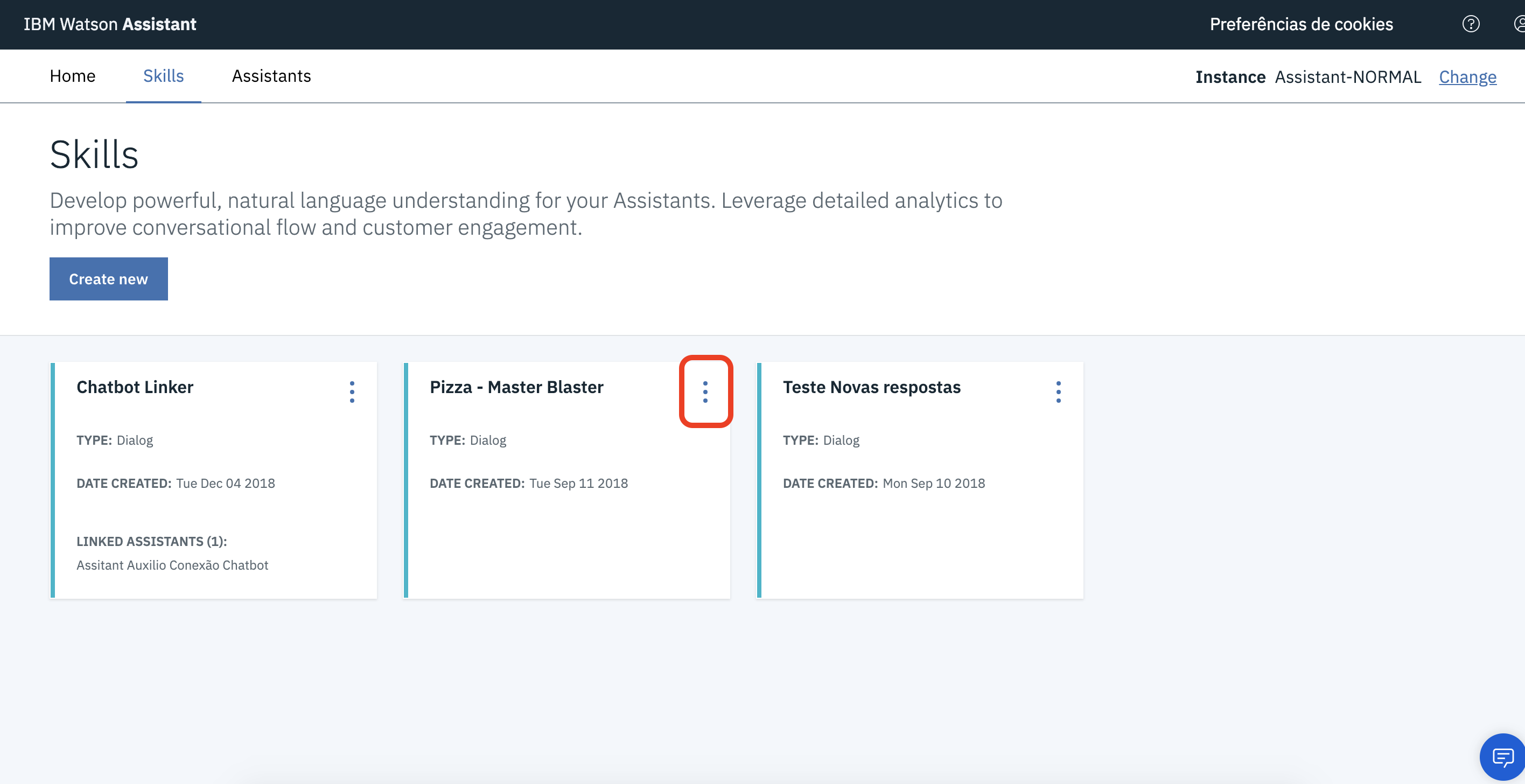The image size is (1525, 784).
Task: Open the Pizza - Master Blaster skill
Action: pyautogui.click(x=516, y=387)
